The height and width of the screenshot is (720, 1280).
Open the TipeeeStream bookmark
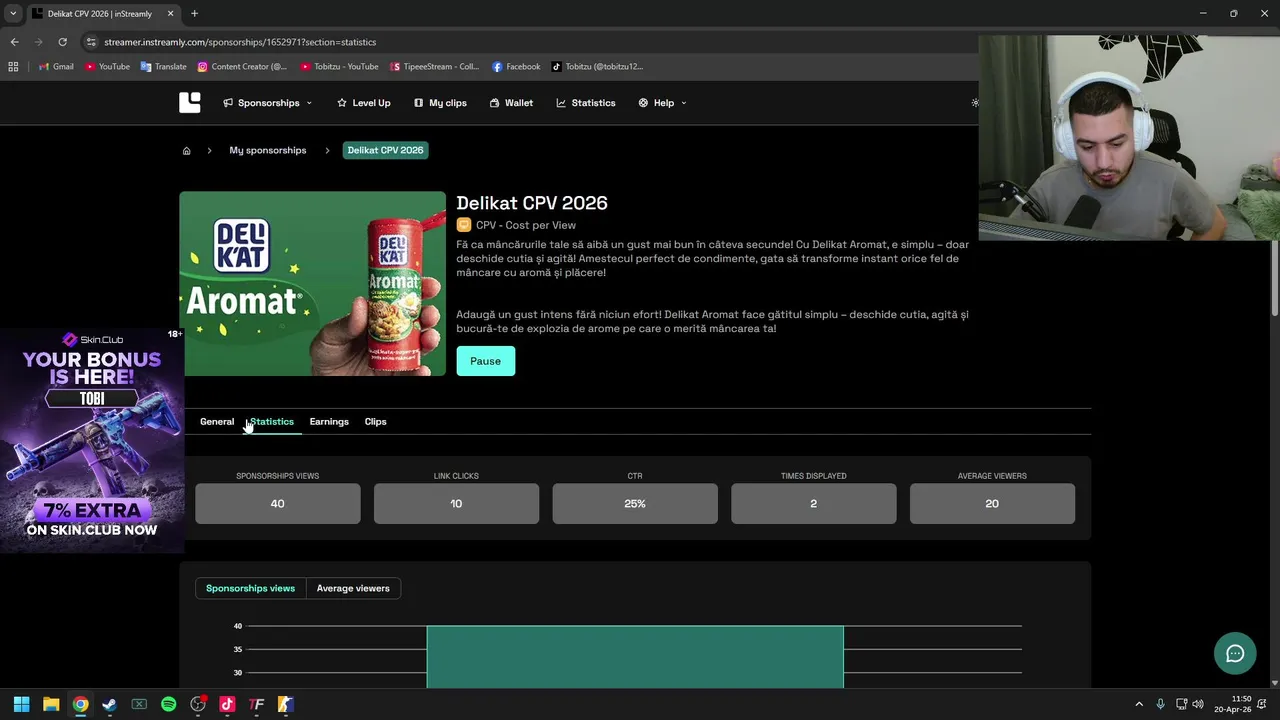coord(435,67)
